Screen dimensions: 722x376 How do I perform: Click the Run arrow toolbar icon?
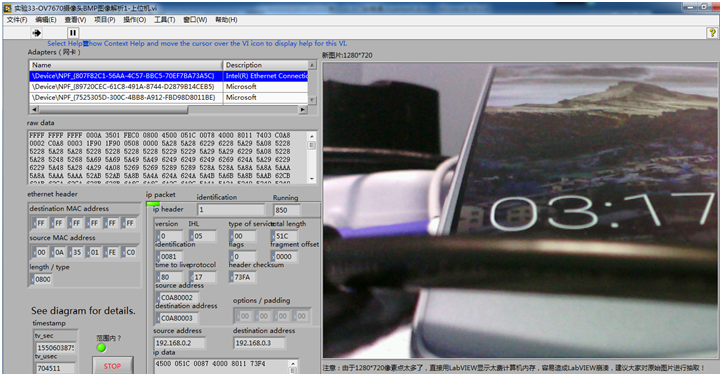(x=37, y=33)
